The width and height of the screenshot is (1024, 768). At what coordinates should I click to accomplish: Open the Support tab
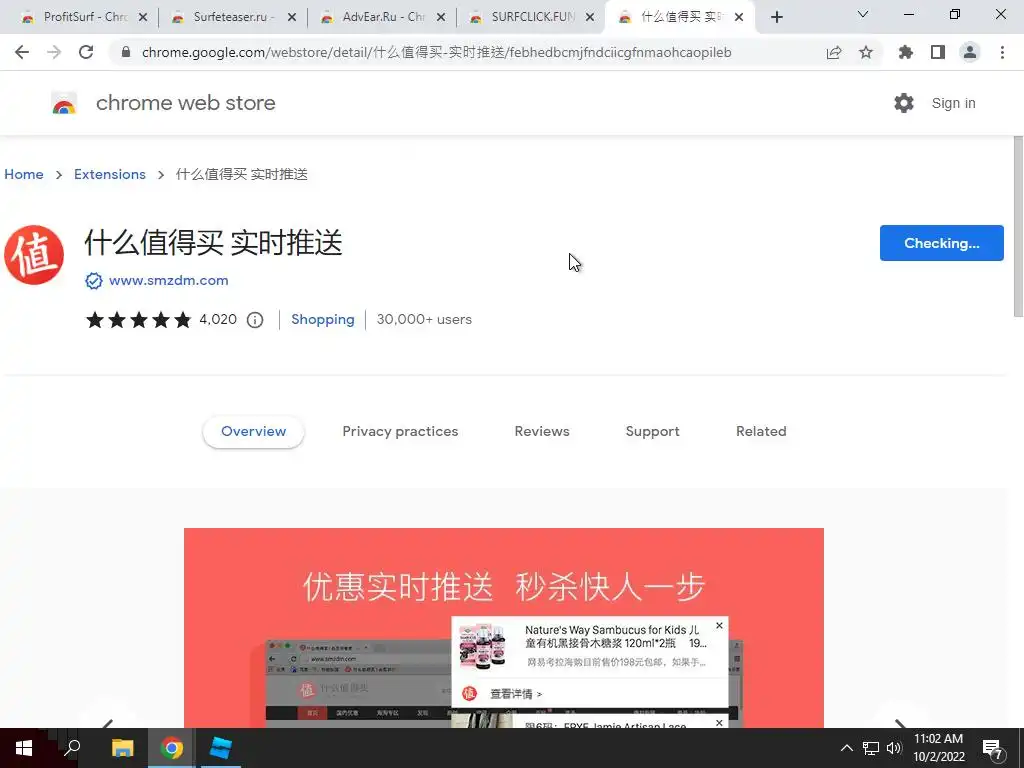[652, 432]
